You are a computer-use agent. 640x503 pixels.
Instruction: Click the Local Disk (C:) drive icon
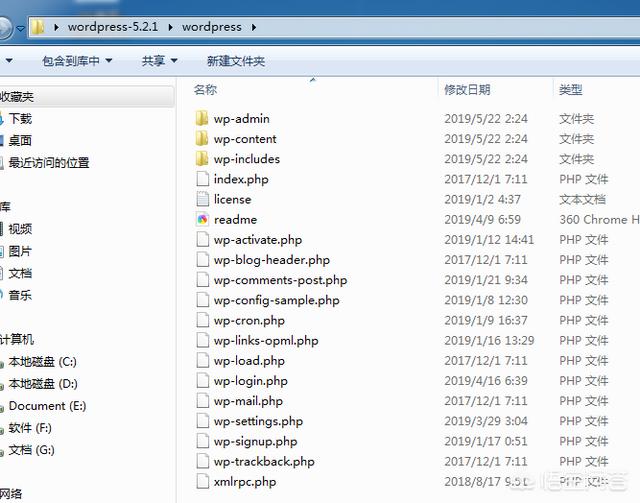(1, 362)
